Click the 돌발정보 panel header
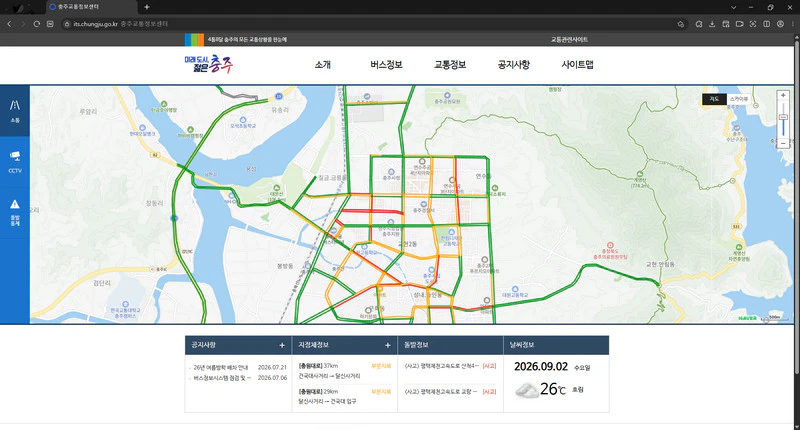The height and width of the screenshot is (430, 800). (450, 345)
